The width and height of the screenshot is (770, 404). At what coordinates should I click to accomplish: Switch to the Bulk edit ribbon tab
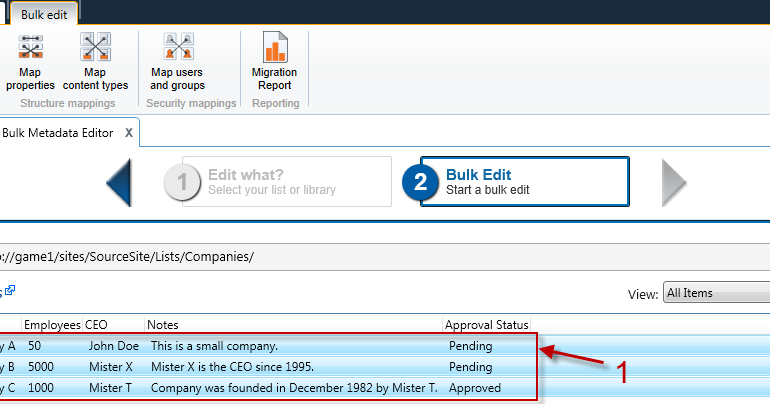pyautogui.click(x=44, y=13)
